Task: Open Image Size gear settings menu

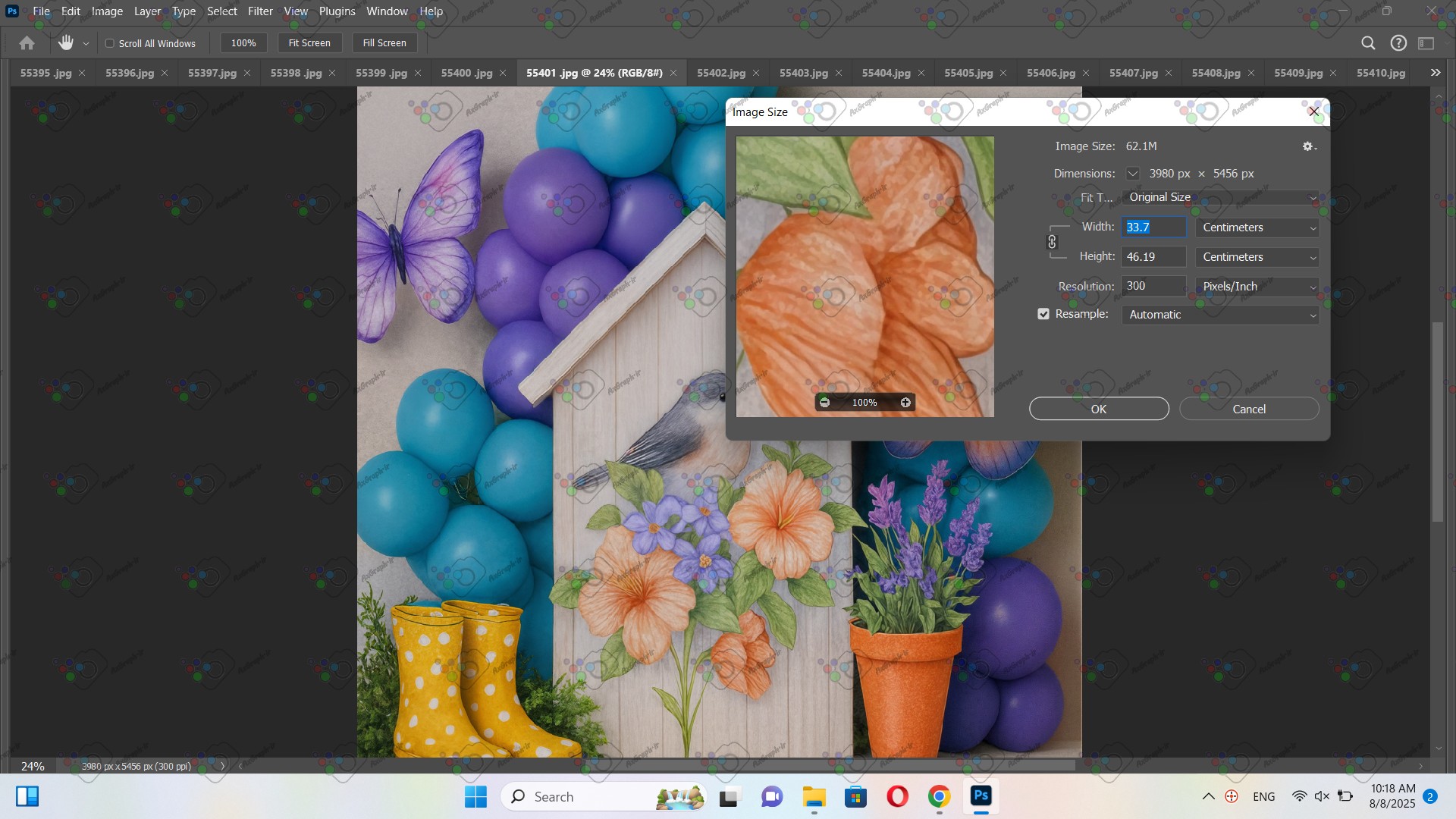Action: (x=1309, y=146)
